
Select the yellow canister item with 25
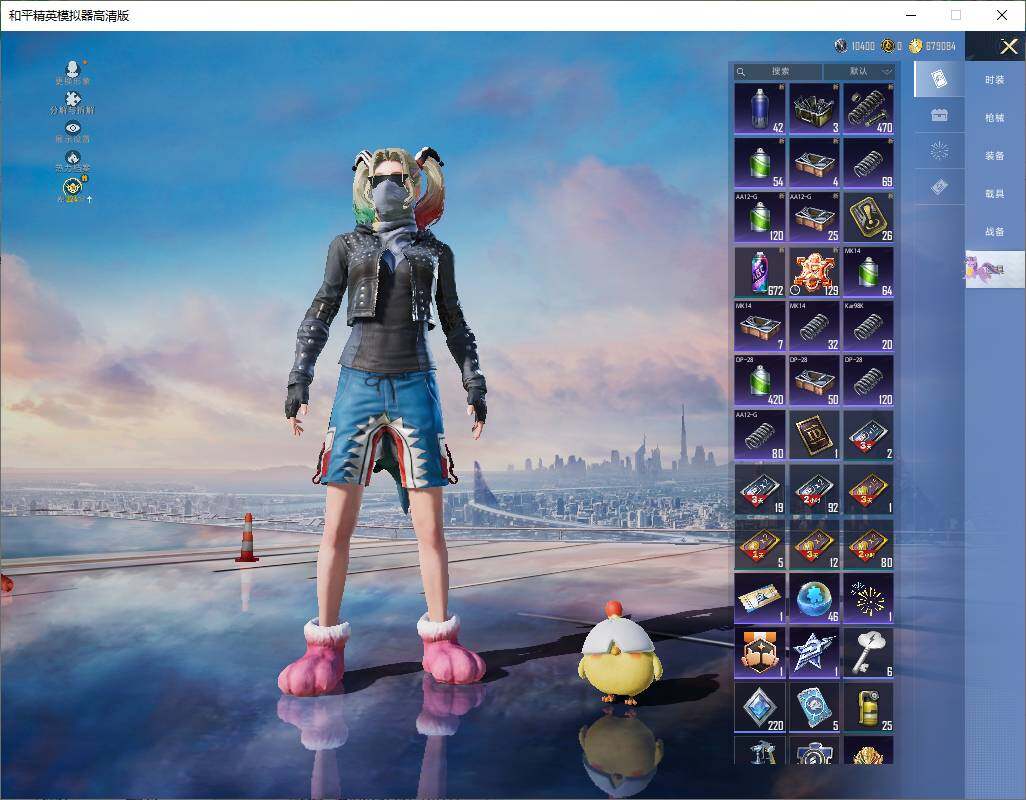click(x=868, y=707)
